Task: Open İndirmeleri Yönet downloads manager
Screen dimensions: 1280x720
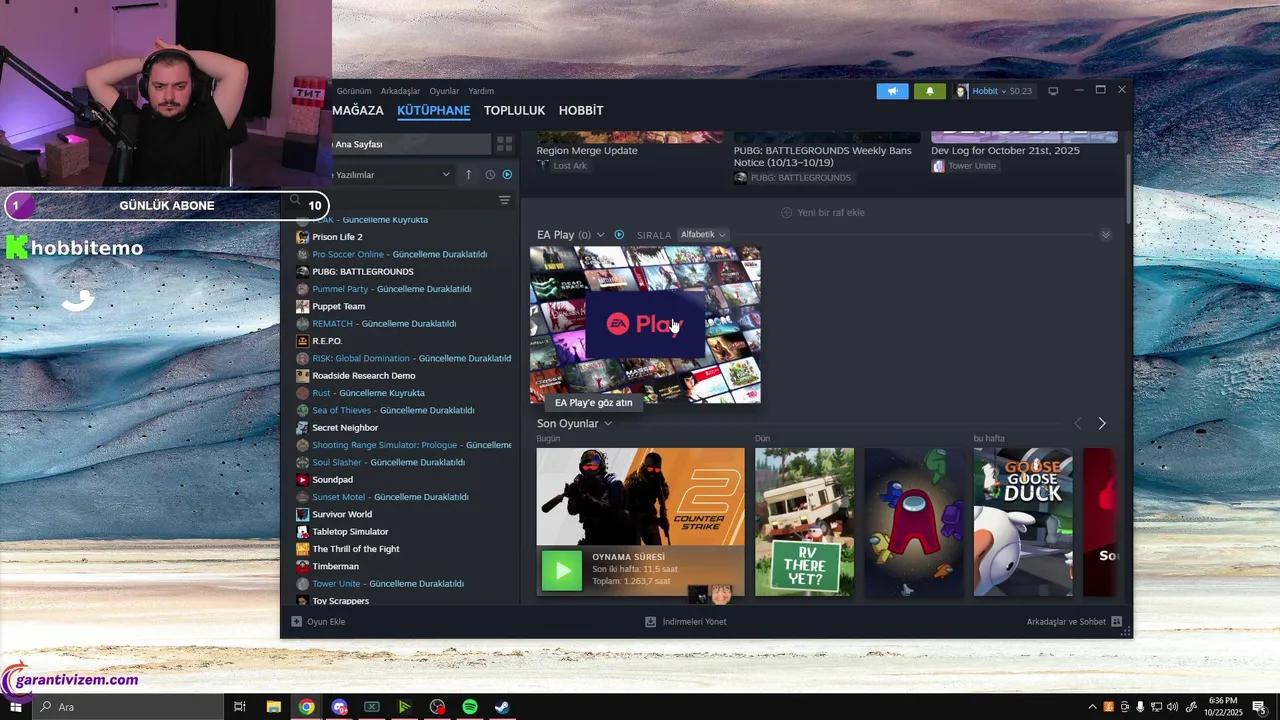Action: 686,622
